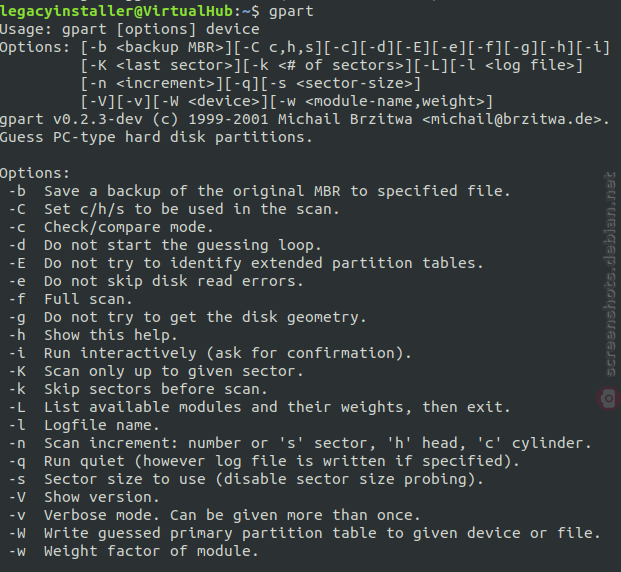Click the Scan increment option line
621x572 pixels.
point(300,443)
